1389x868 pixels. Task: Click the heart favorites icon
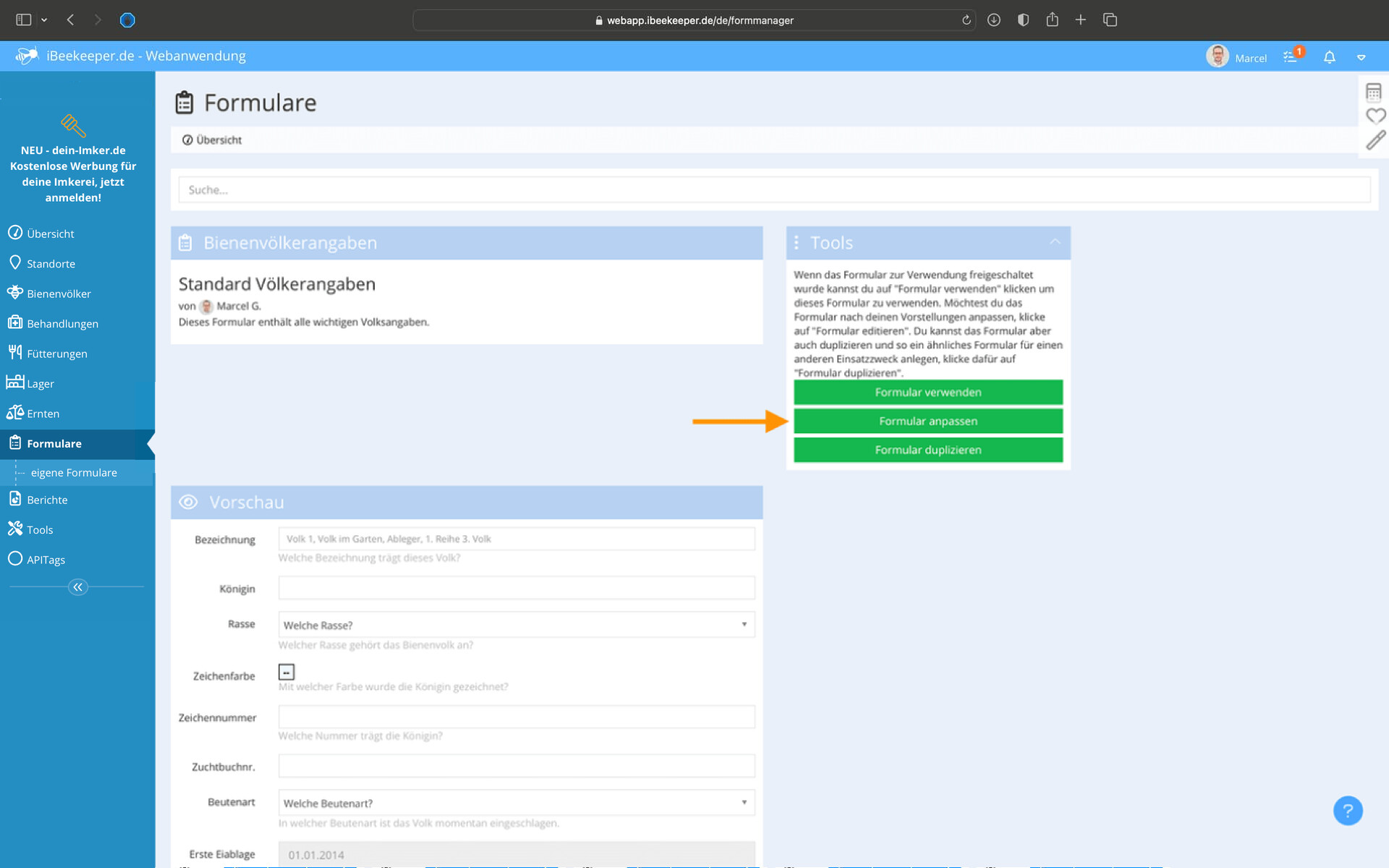(1375, 116)
